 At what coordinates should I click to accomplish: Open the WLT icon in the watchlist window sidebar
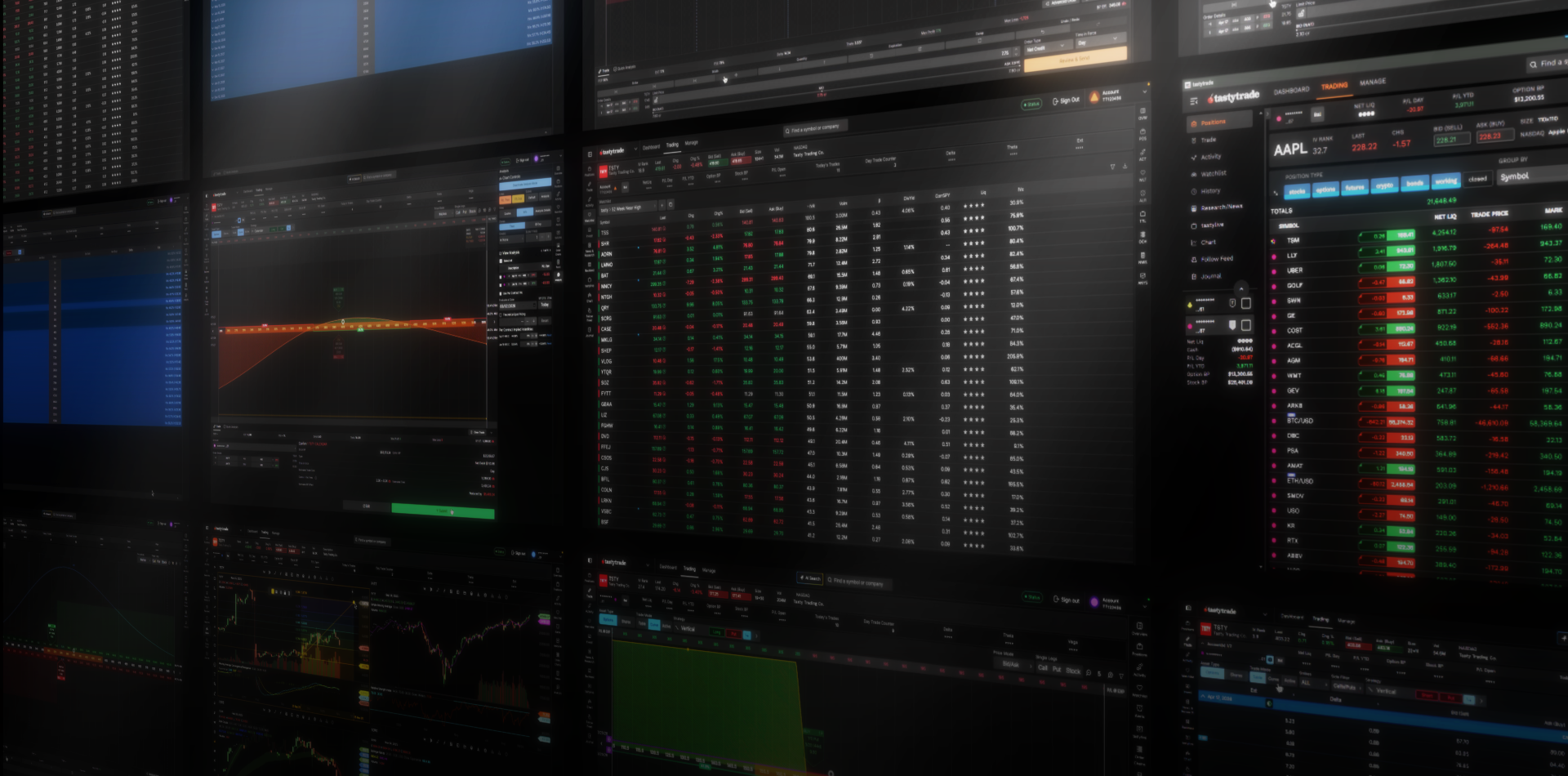1143,176
